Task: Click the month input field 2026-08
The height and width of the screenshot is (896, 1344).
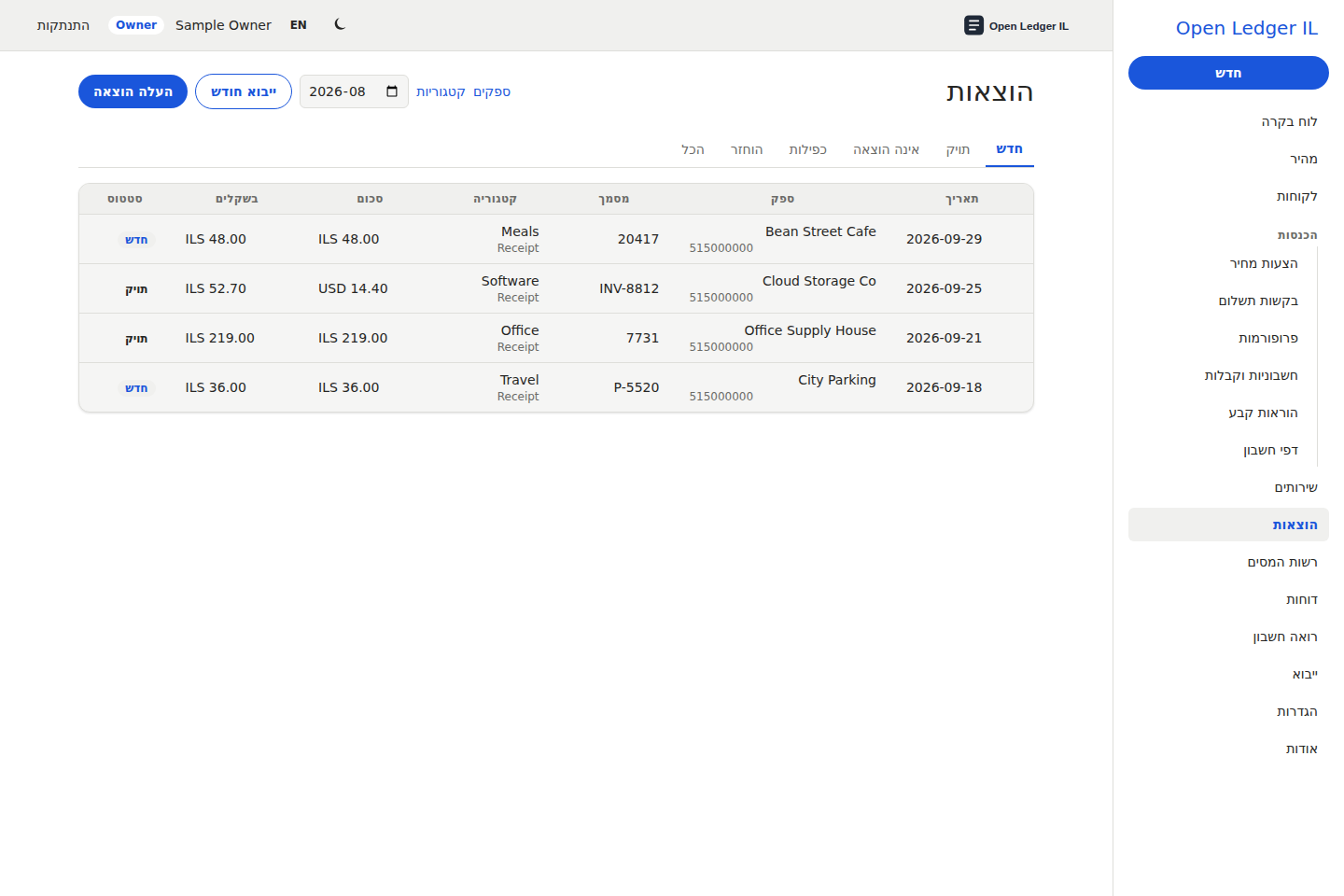Action: tap(354, 91)
